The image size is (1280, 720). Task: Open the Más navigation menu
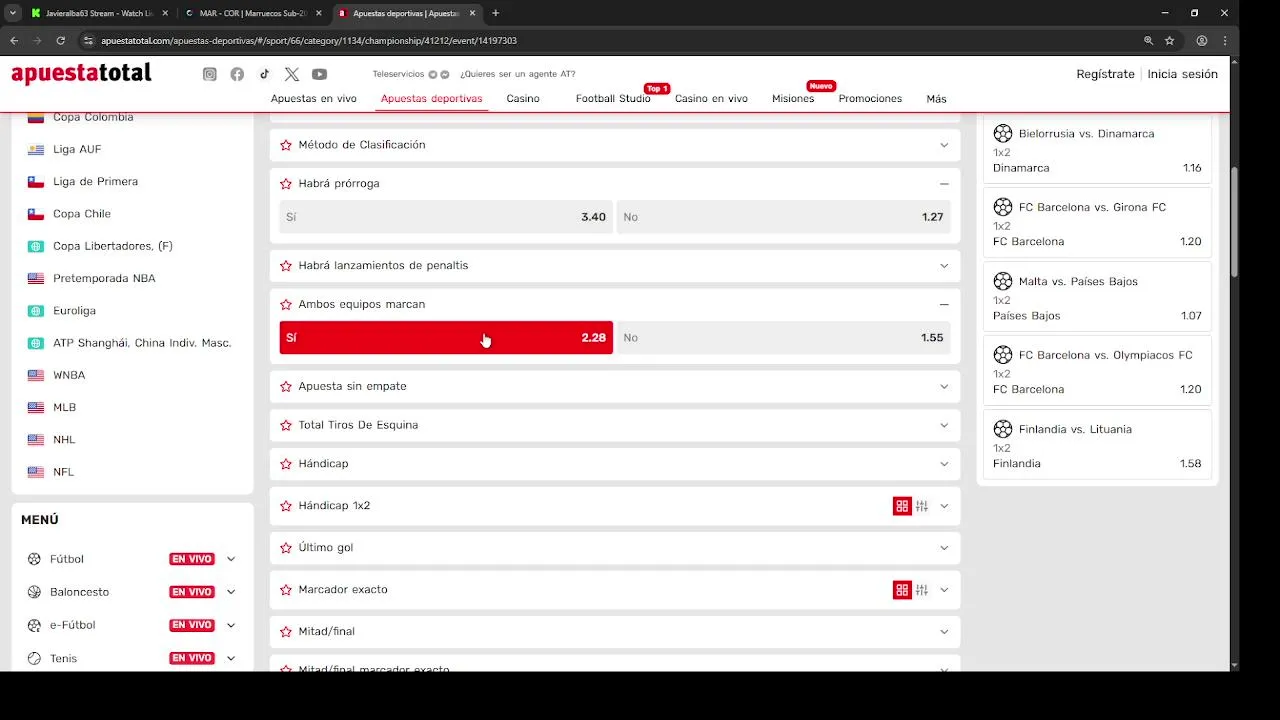(x=936, y=99)
